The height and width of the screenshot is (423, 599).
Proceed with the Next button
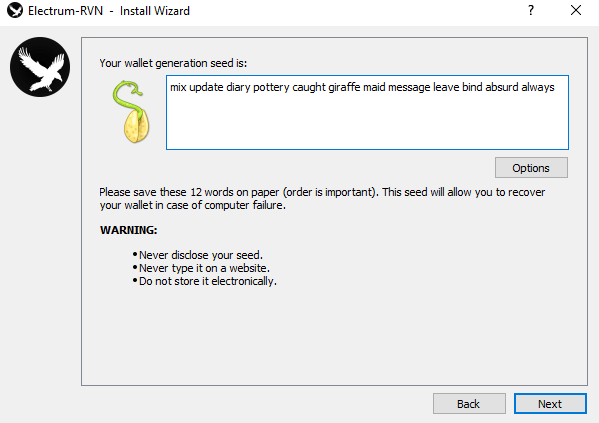550,404
